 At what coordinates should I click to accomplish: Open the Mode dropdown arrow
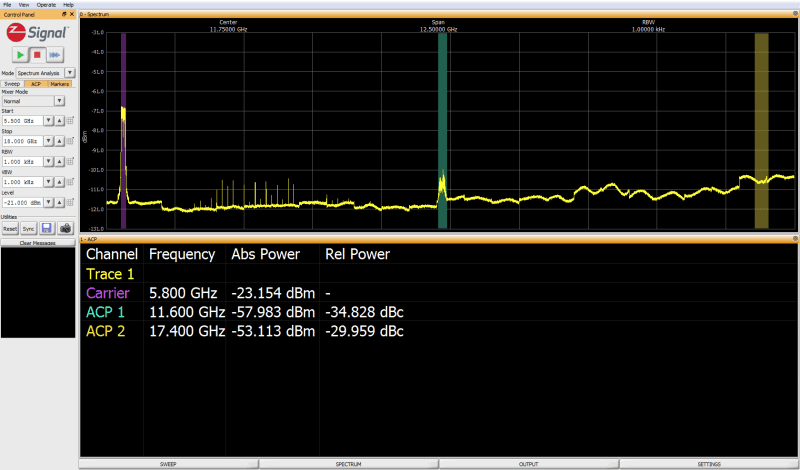(x=70, y=73)
